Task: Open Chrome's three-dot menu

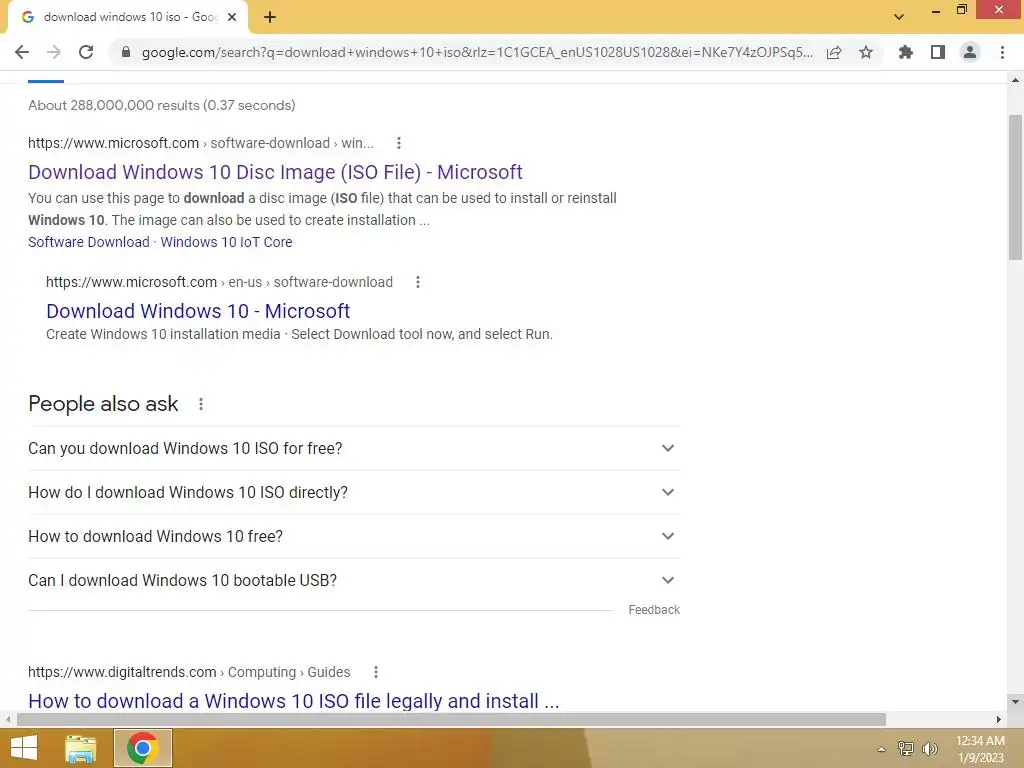Action: tap(1002, 52)
